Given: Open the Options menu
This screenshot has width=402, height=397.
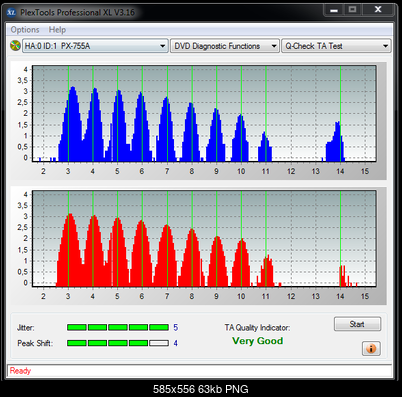Looking at the screenshot, I should (25, 30).
